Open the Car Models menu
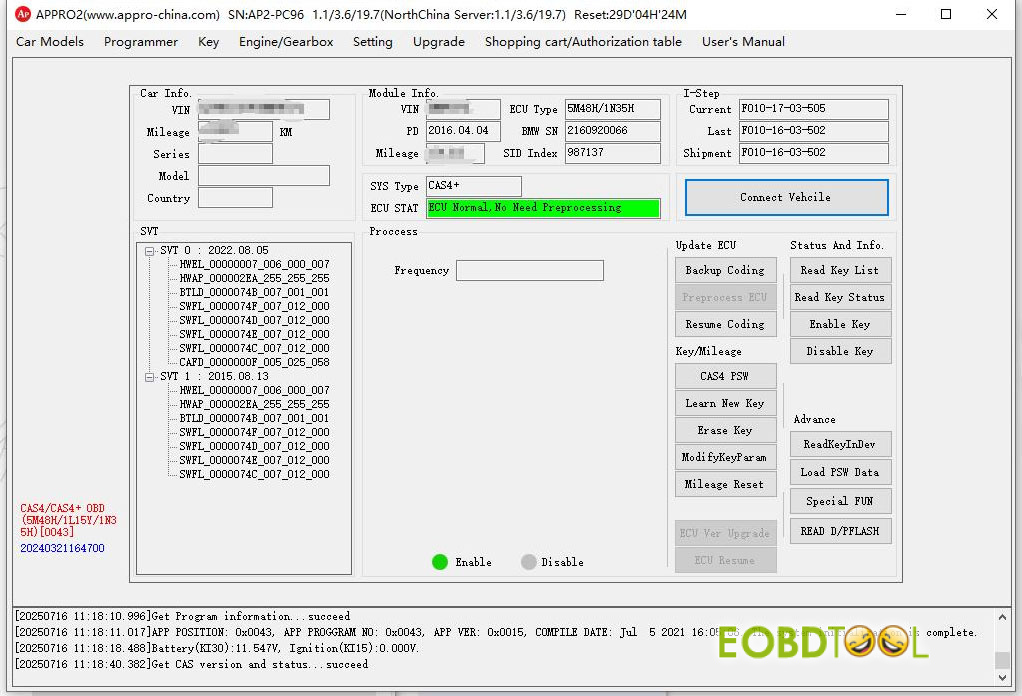This screenshot has width=1022, height=696. click(x=50, y=42)
